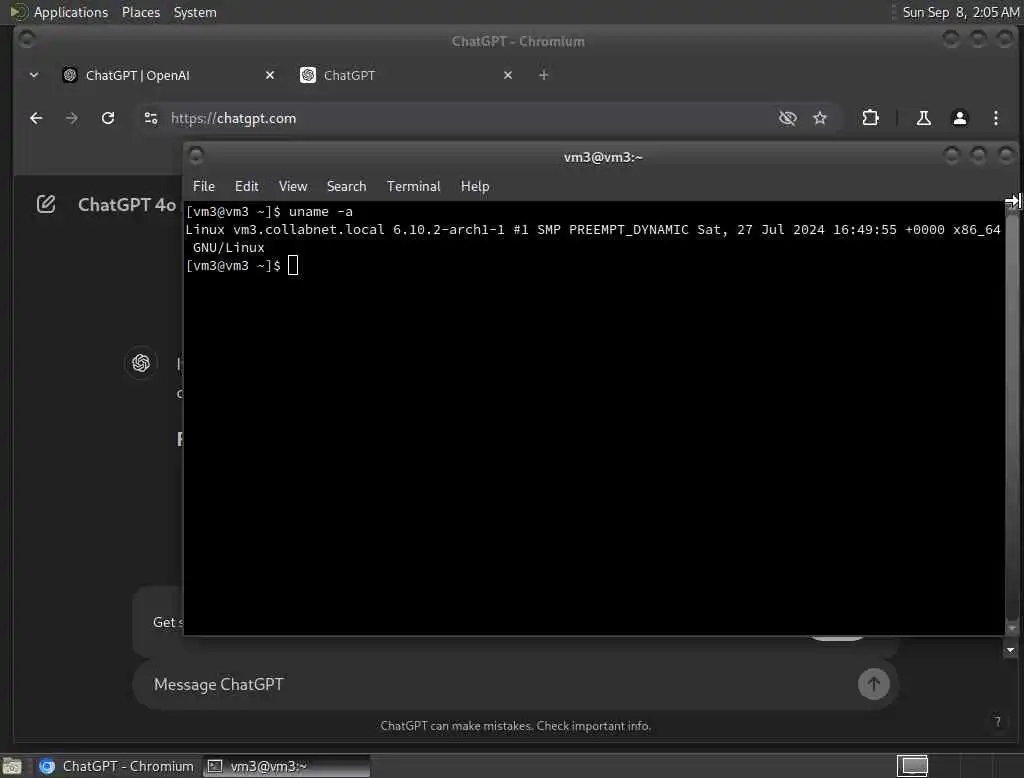Viewport: 1024px width, 778px height.
Task: Click the panel arrow icon at terminal's right edge
Action: 1013,201
